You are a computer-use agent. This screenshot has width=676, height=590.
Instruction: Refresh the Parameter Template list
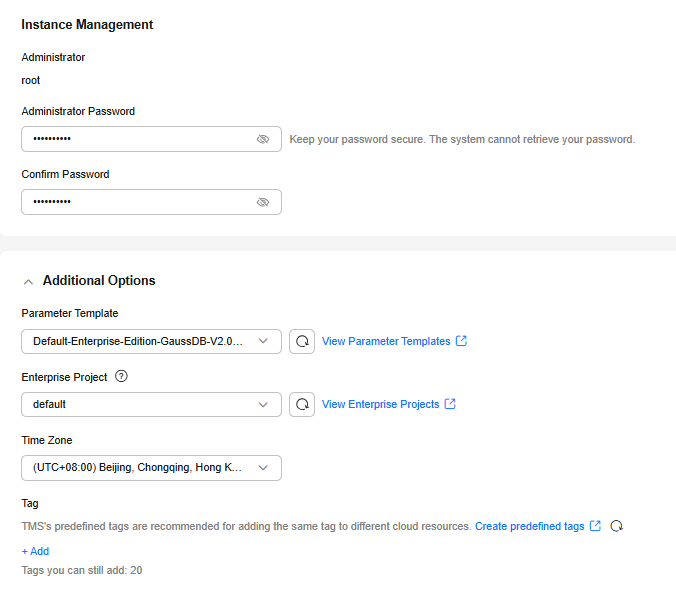coord(302,341)
